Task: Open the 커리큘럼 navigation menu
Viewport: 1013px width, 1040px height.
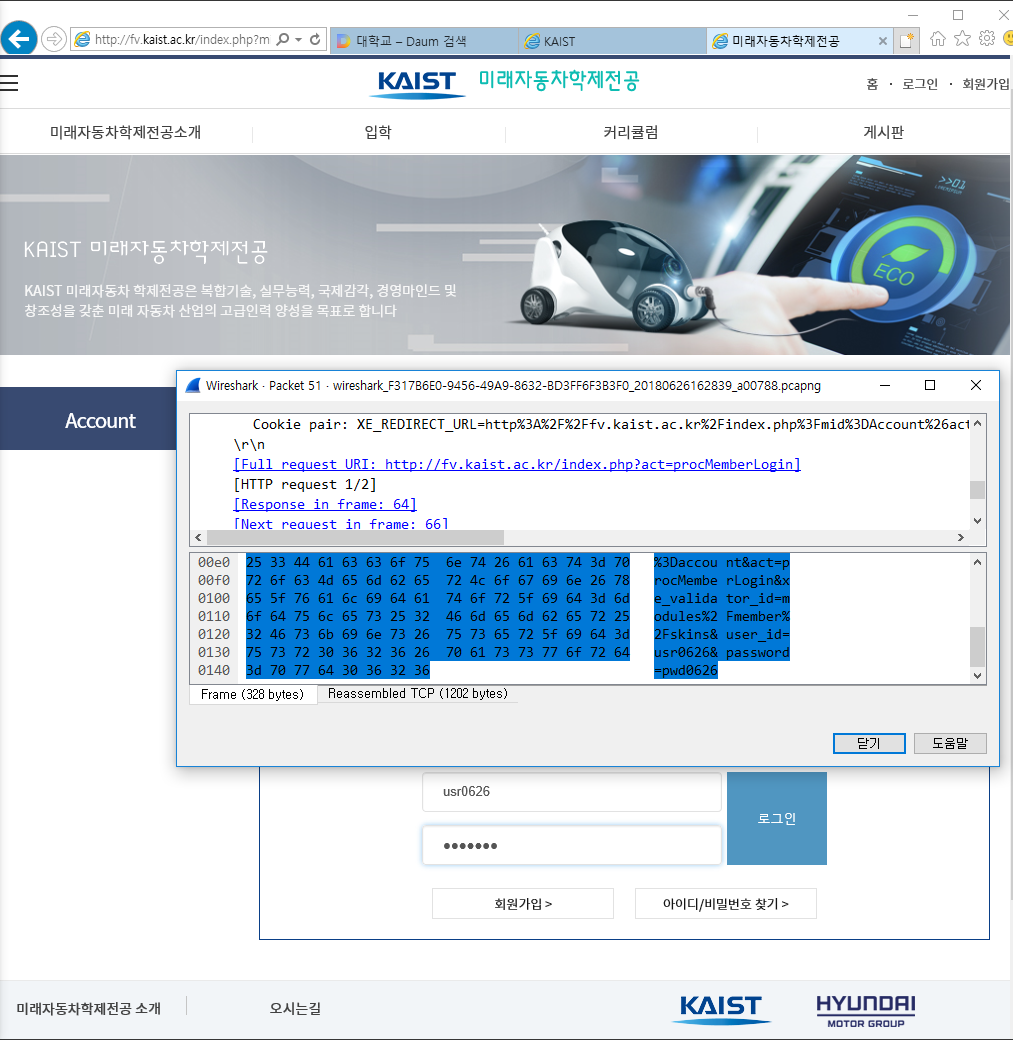Action: [630, 132]
